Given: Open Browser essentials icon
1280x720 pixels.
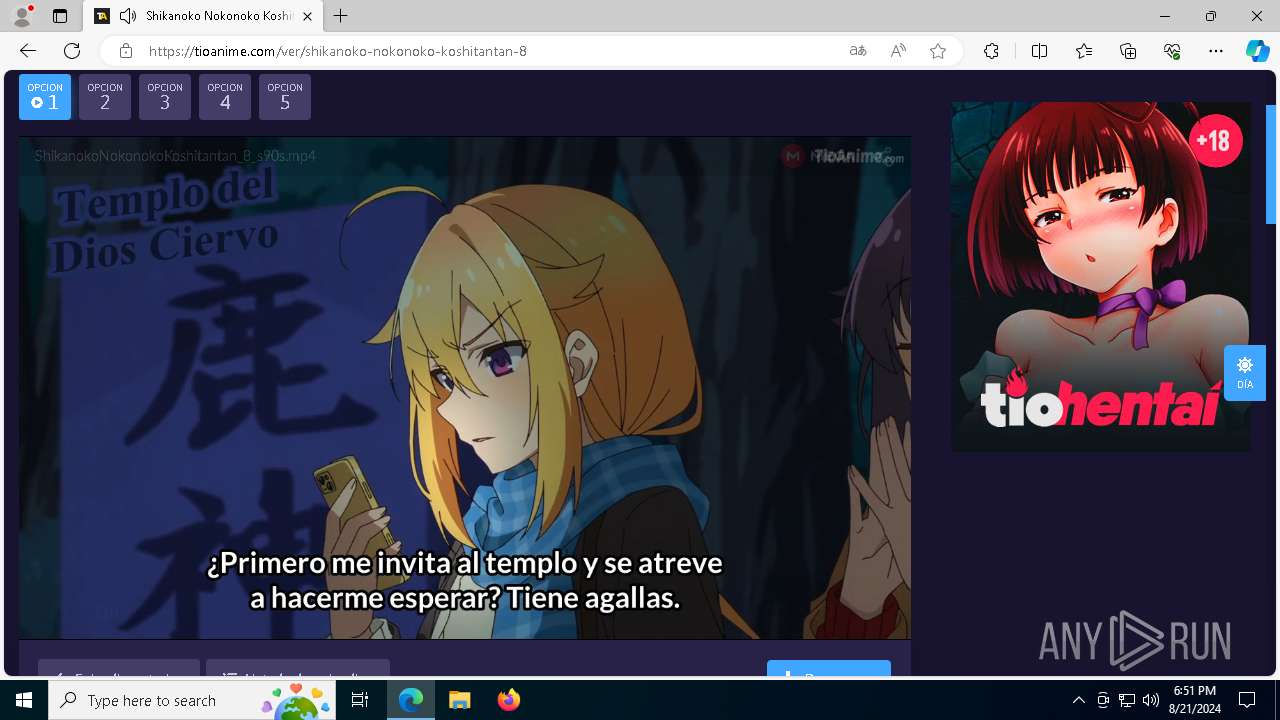Looking at the screenshot, I should (x=1172, y=51).
